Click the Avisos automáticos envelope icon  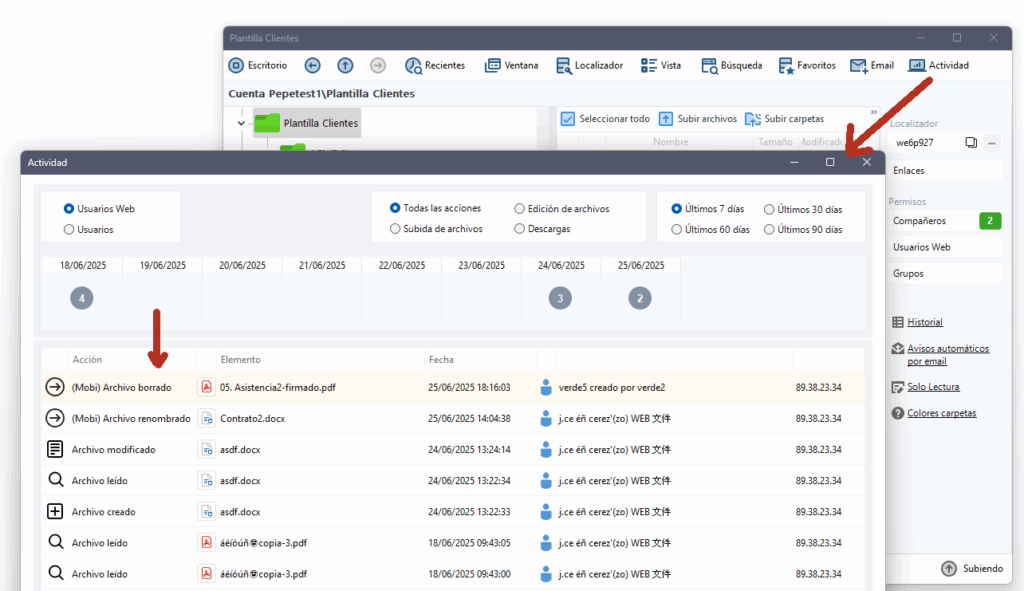898,349
